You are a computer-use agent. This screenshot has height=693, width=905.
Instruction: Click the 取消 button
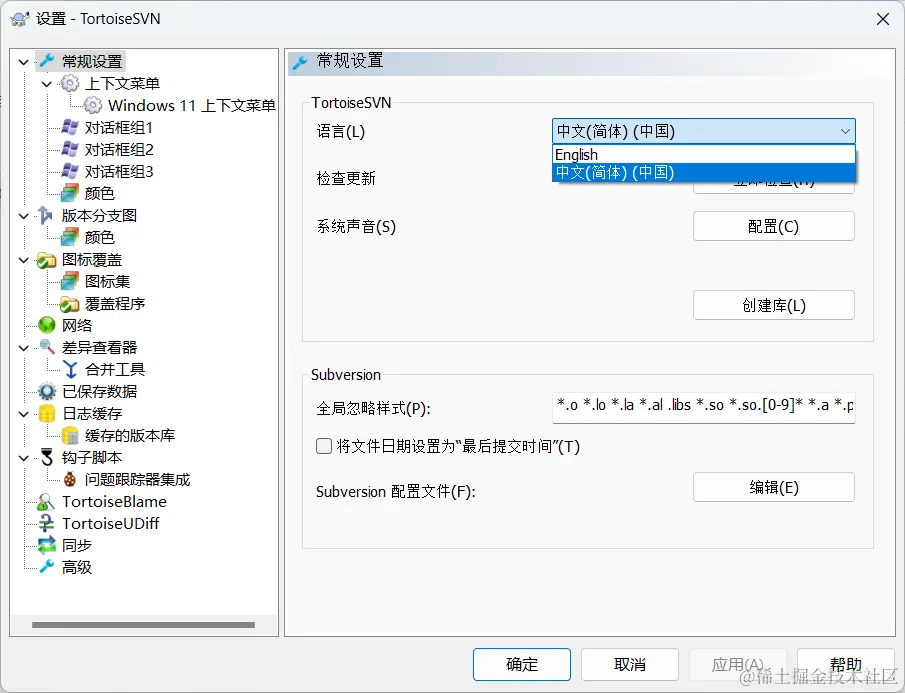point(630,664)
